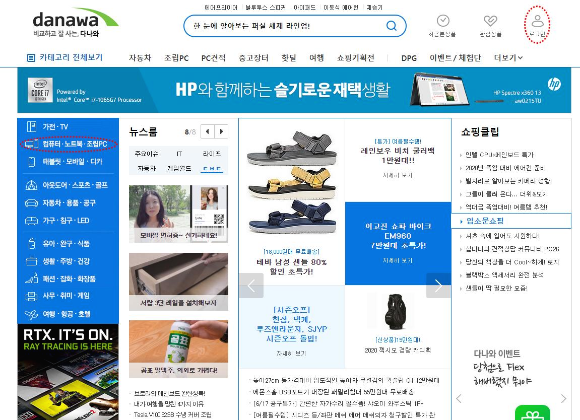580x420 pixels.
Task: Click 뉴스룸 next arrow button
Action: point(221,131)
